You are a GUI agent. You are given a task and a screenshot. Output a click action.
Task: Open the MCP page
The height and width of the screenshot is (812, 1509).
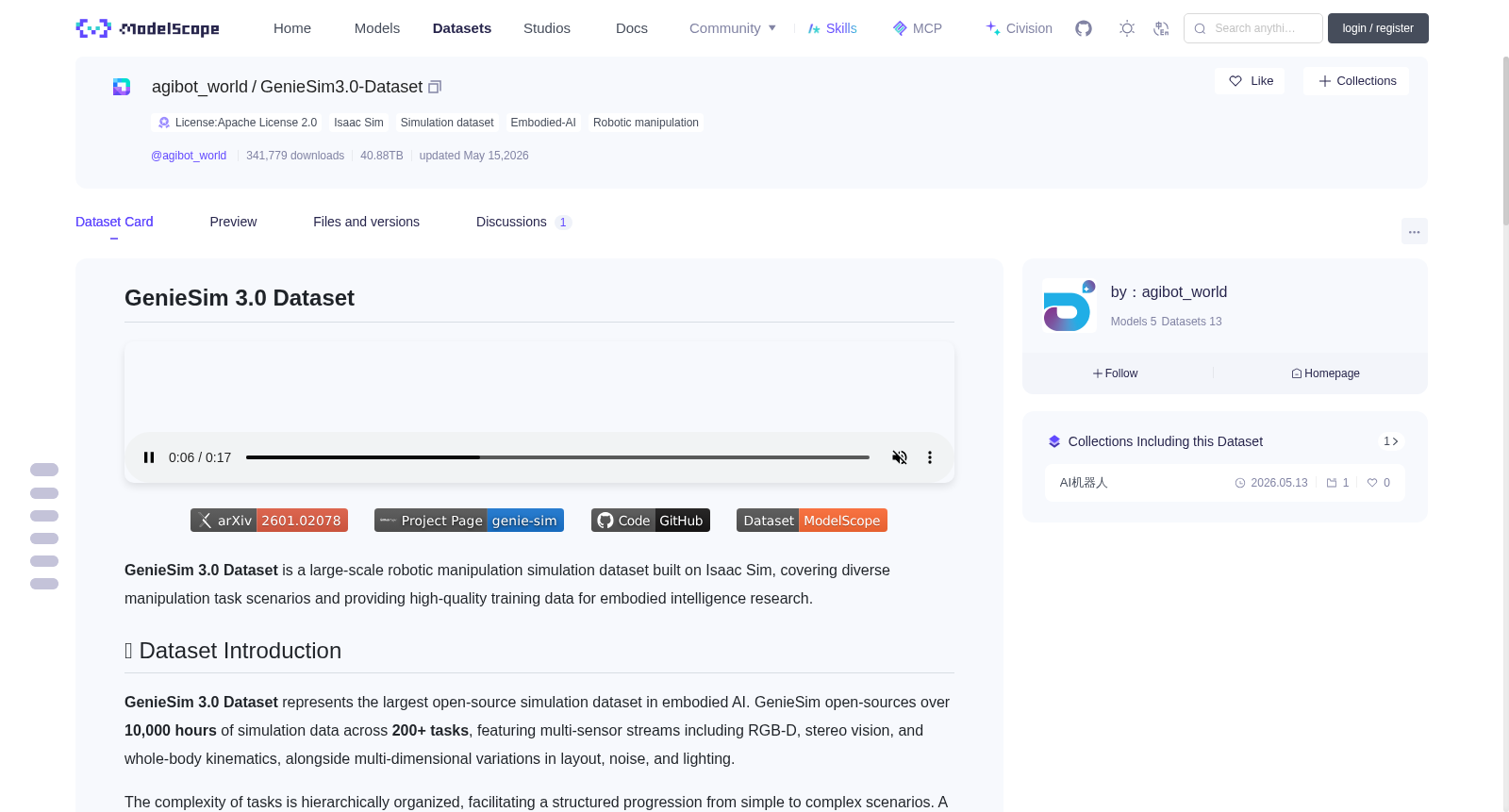click(x=918, y=28)
